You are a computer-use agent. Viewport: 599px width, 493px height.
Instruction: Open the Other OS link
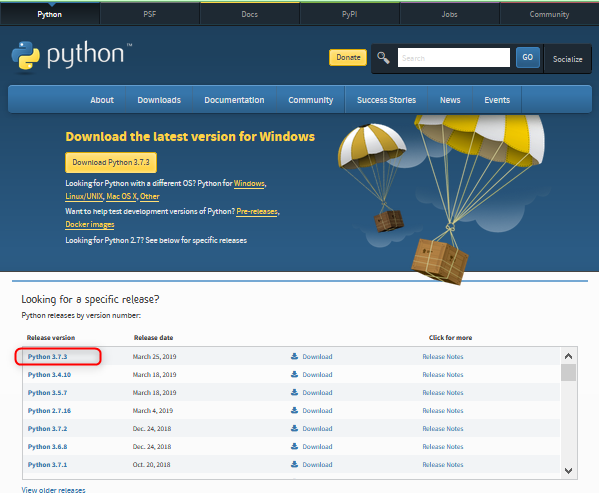tap(149, 196)
